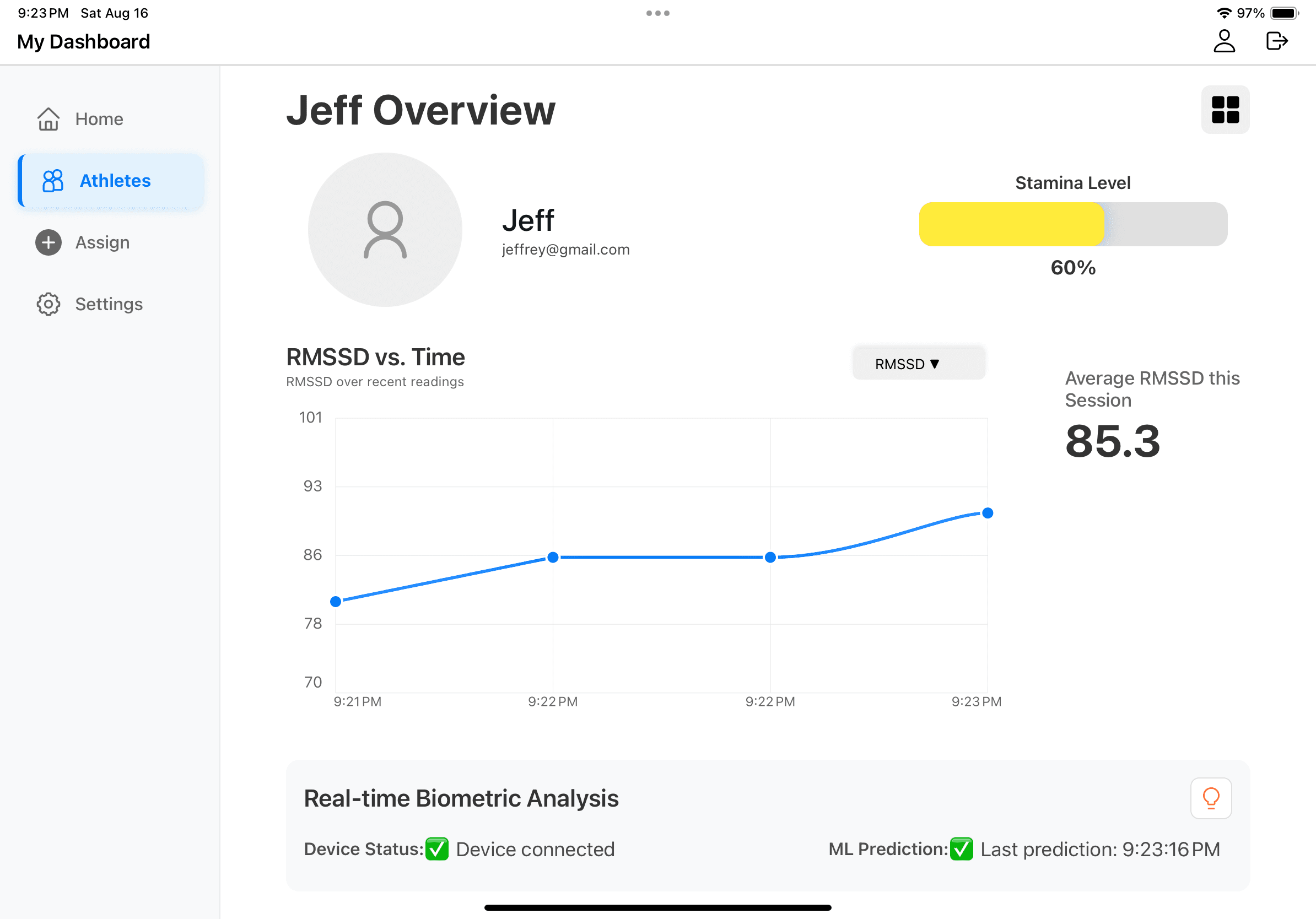This screenshot has width=1316, height=919.
Task: Tap the My Dashboard title
Action: 84,41
